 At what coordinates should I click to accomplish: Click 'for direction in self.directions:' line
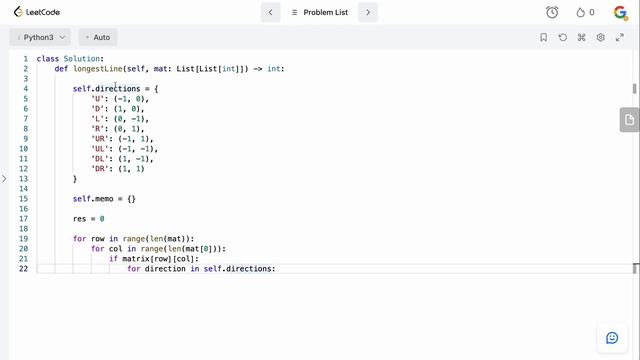(x=201, y=269)
